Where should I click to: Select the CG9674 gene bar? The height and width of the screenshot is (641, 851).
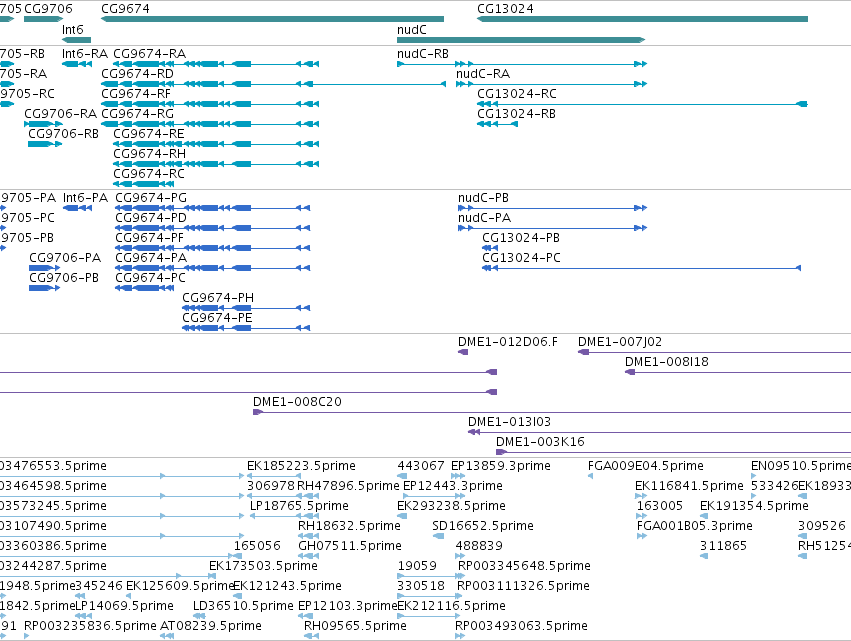[272, 19]
